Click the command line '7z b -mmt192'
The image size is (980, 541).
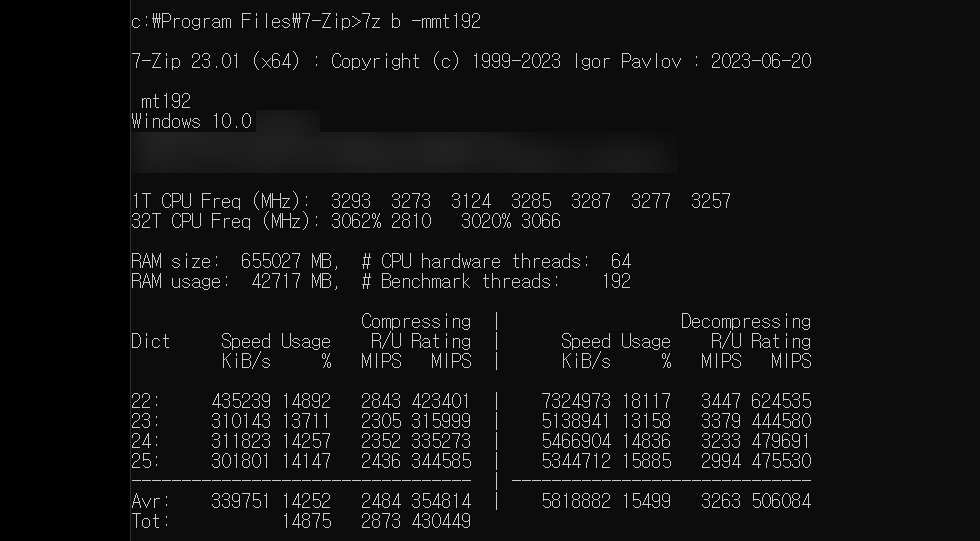[422, 22]
